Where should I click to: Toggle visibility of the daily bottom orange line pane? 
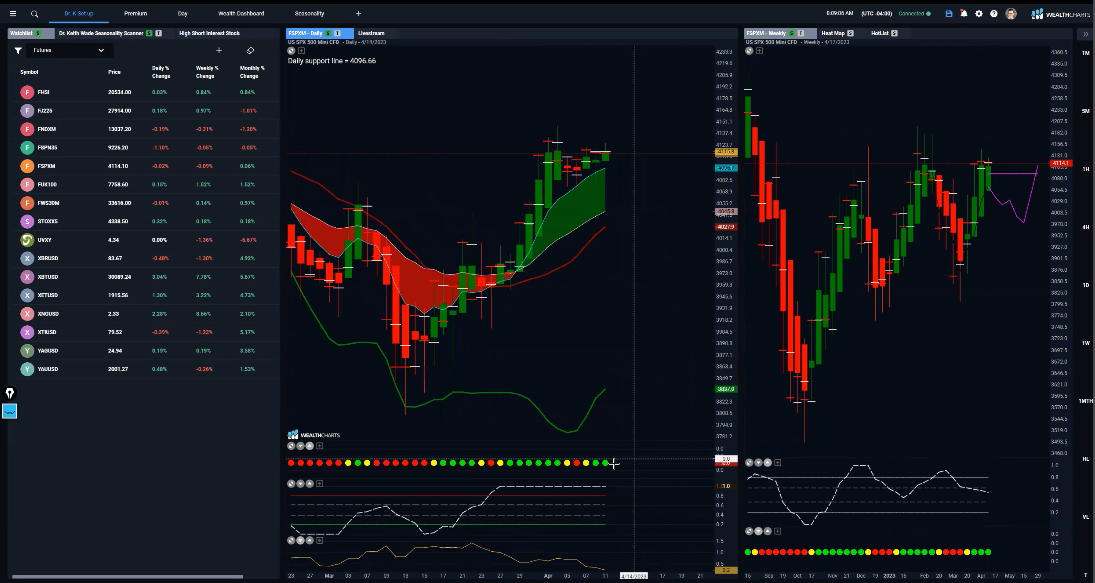point(291,540)
